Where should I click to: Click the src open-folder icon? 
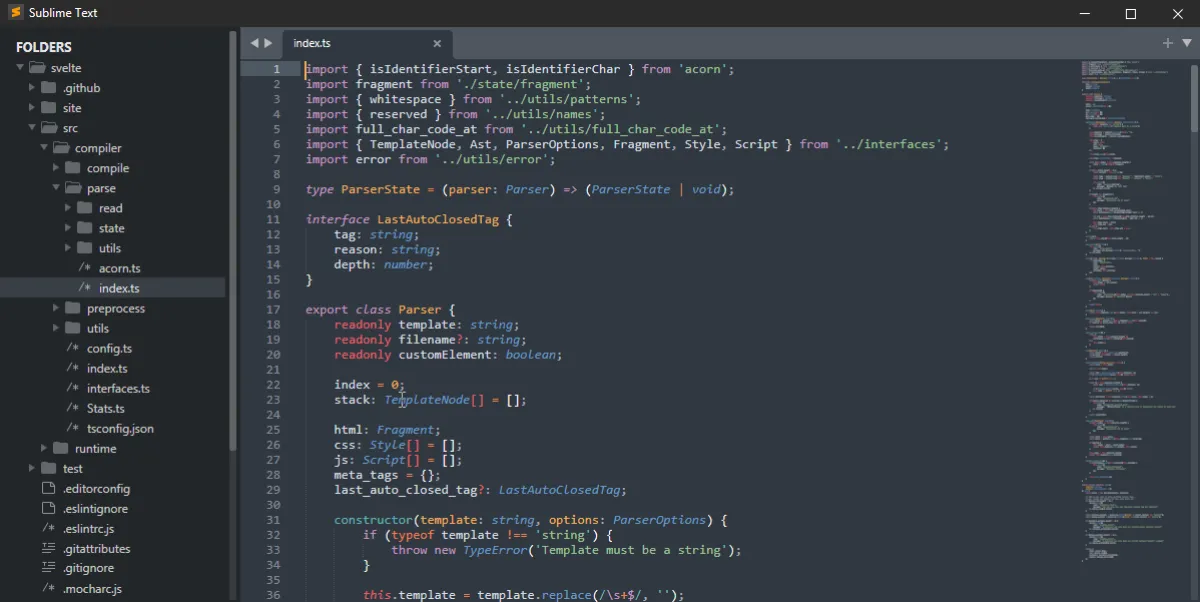[49, 128]
